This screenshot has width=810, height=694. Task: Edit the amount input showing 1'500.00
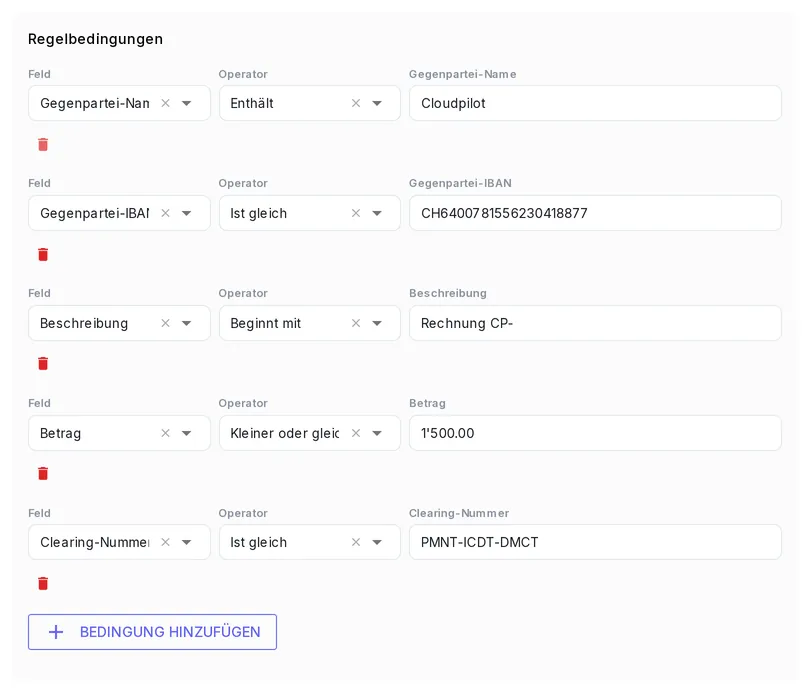click(595, 433)
